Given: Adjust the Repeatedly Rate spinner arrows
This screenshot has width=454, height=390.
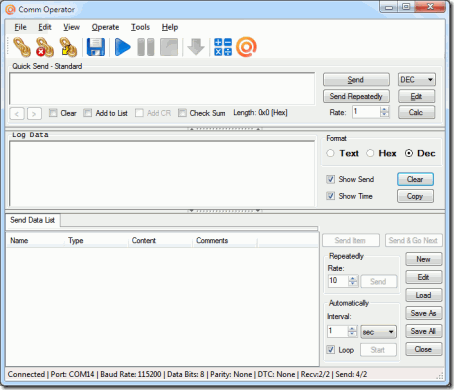Looking at the screenshot, I should (353, 281).
